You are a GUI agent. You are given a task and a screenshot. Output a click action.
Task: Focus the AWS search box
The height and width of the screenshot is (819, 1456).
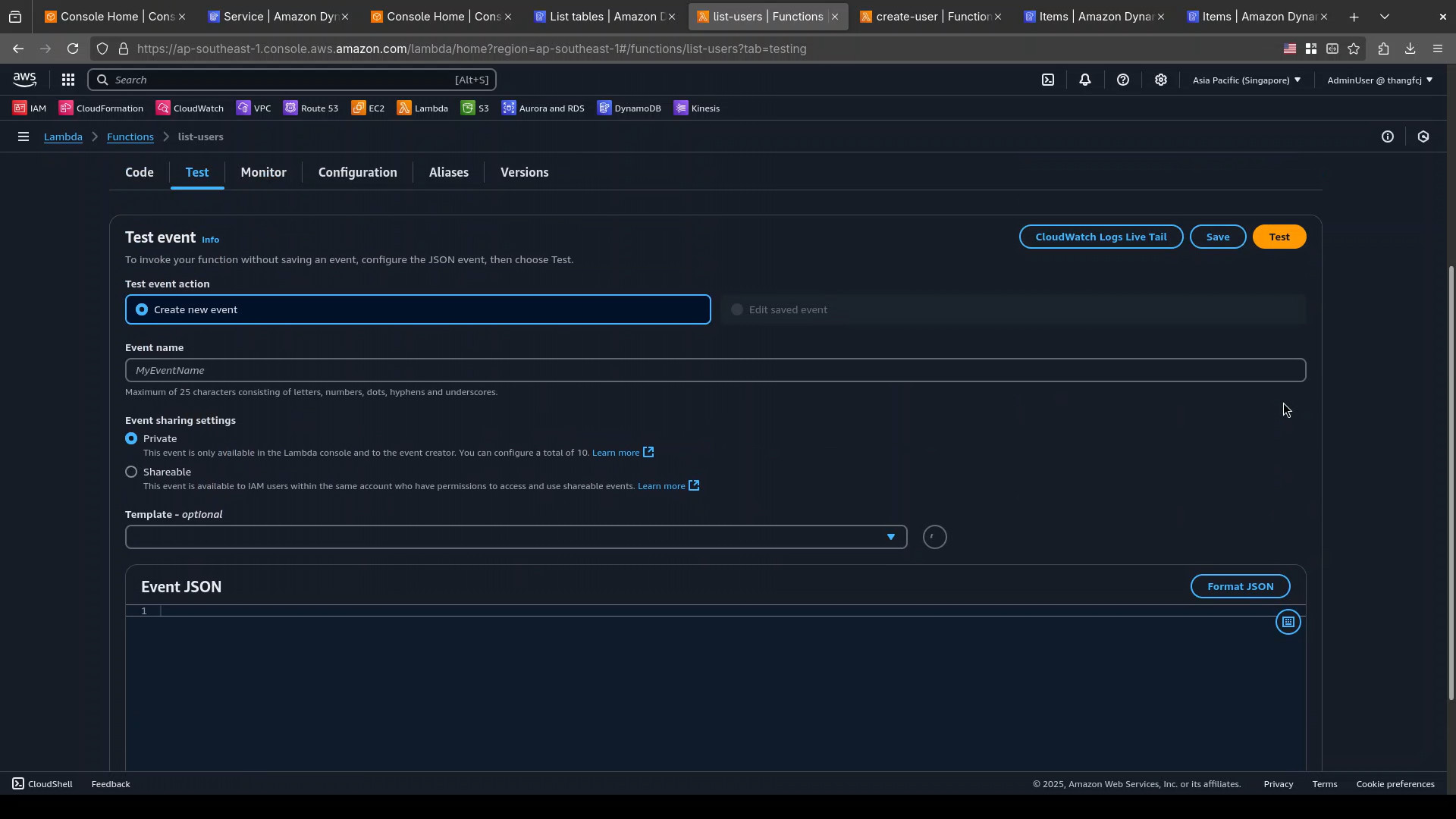point(292,80)
